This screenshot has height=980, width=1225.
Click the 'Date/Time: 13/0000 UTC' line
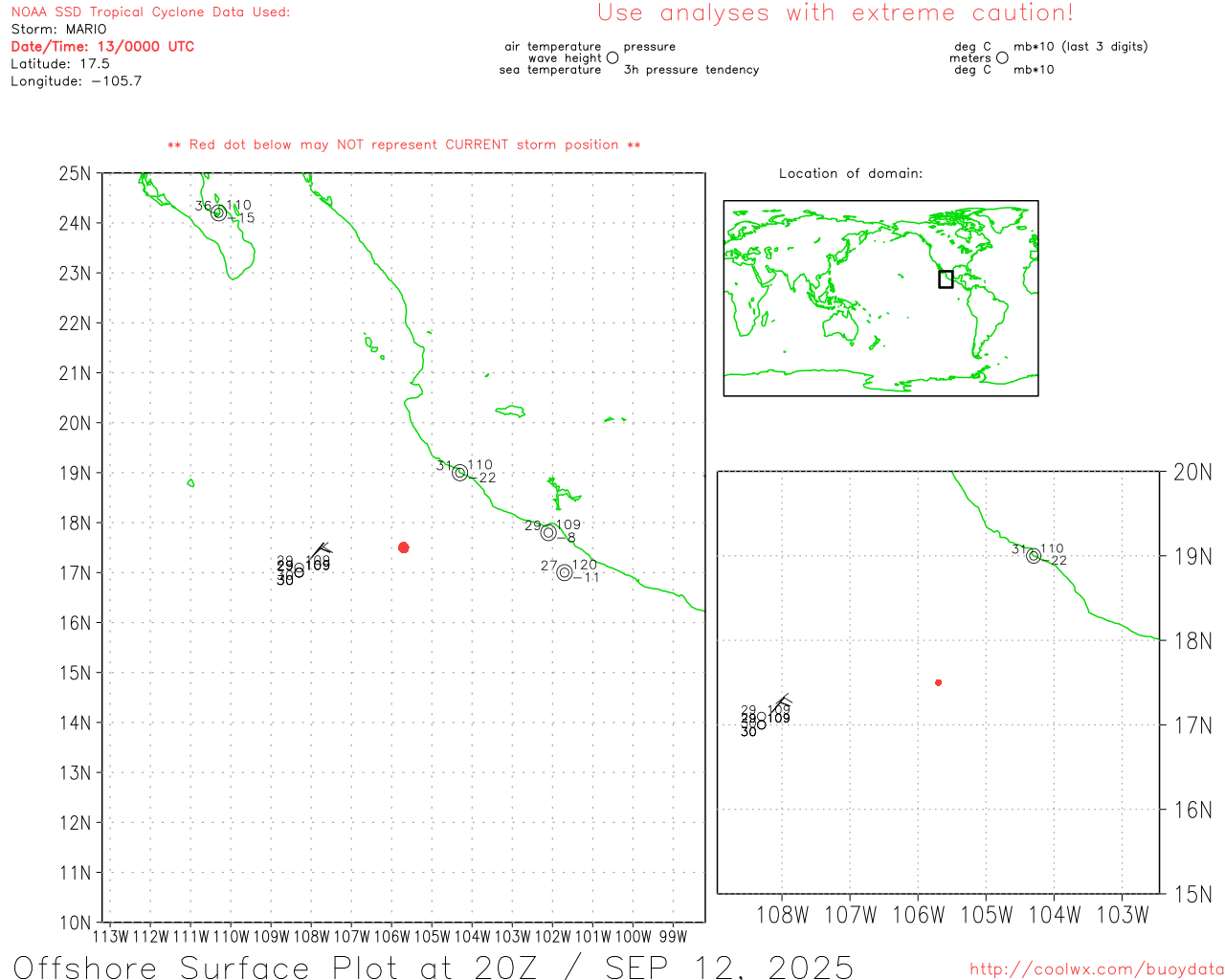tap(102, 46)
